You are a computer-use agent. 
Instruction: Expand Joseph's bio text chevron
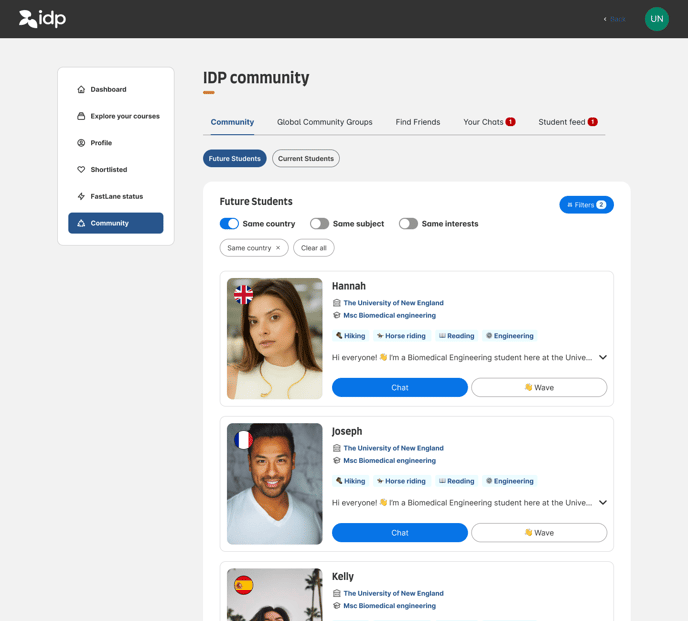(x=603, y=503)
